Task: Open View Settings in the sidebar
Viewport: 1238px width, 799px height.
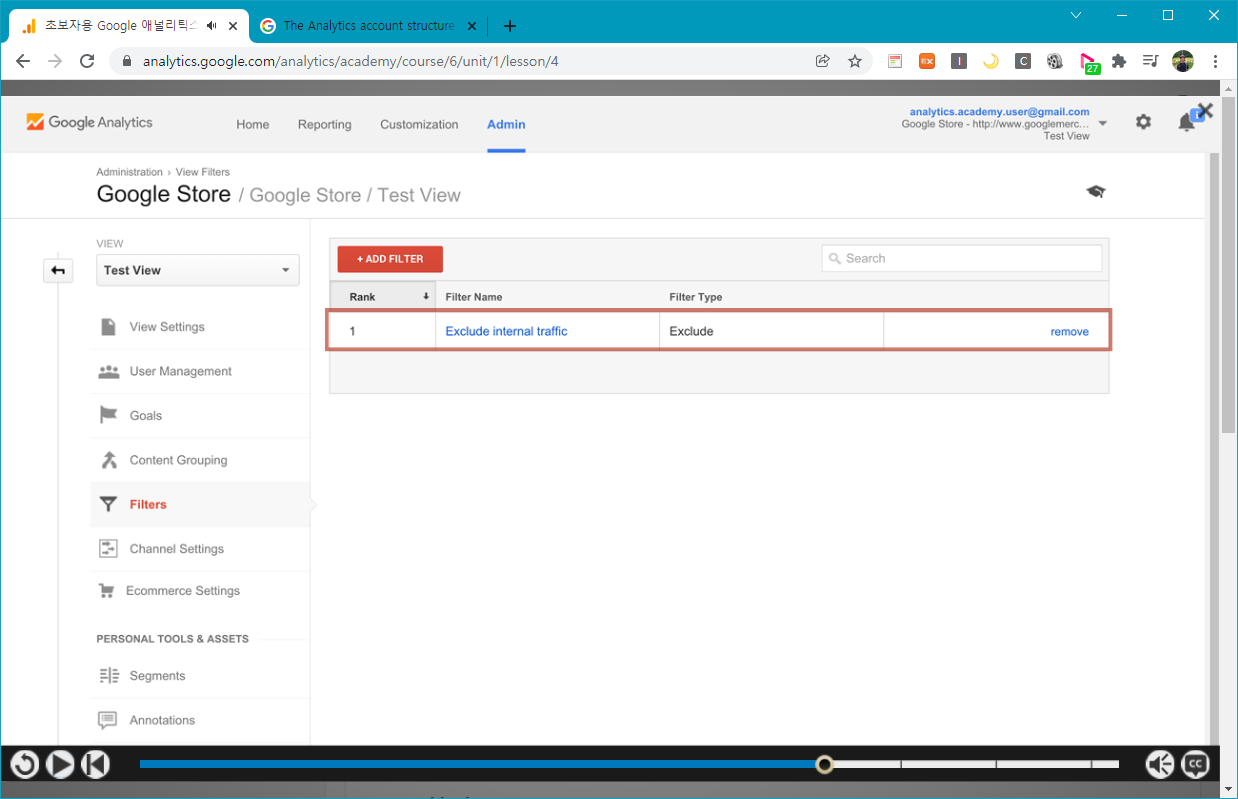Action: 167,327
